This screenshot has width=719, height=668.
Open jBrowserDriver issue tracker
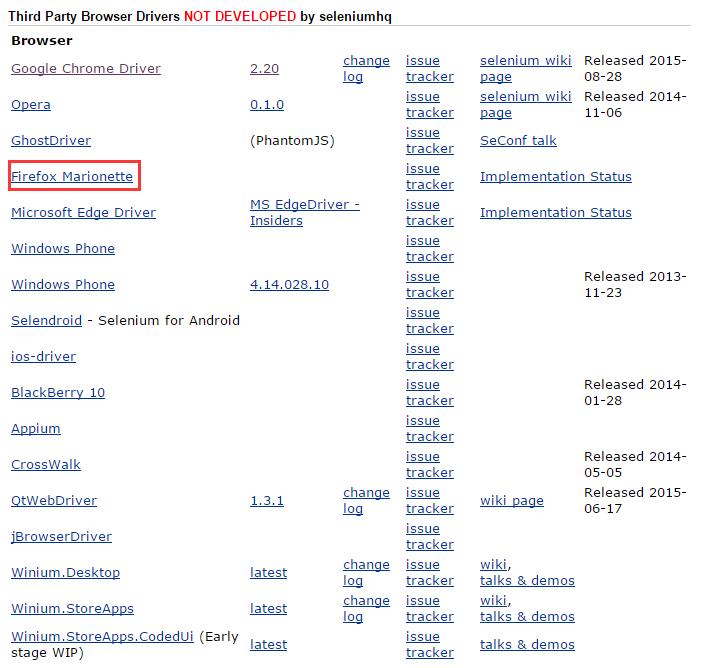430,536
